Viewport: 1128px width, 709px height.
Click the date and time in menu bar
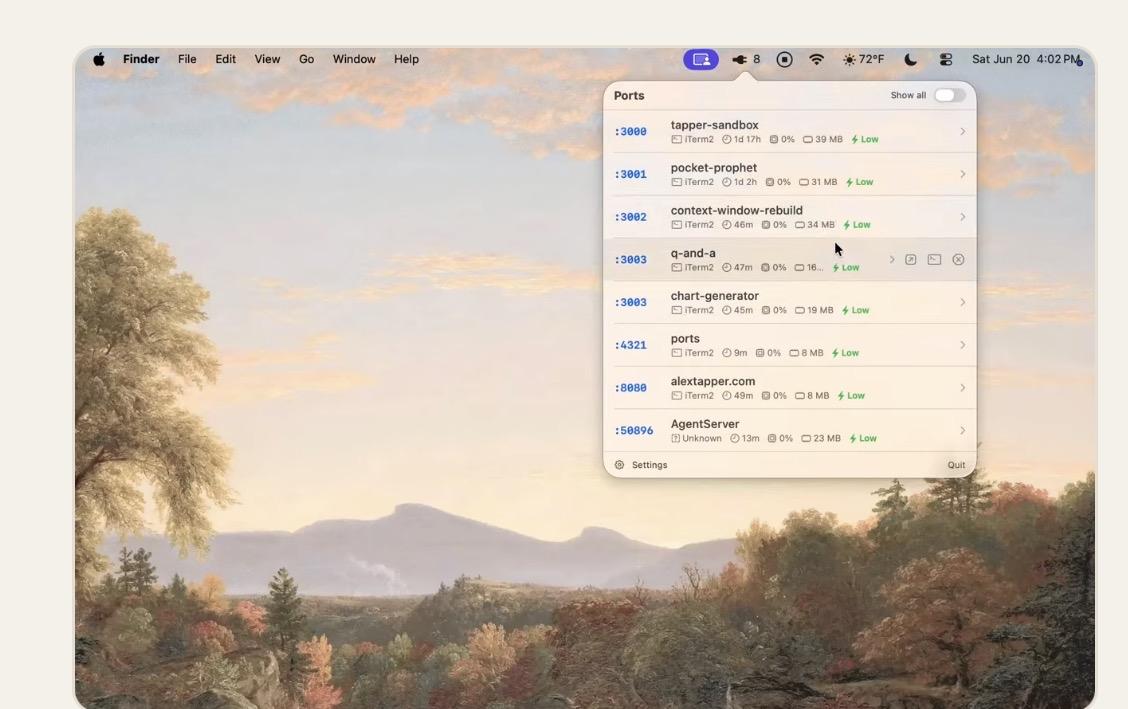1027,59
